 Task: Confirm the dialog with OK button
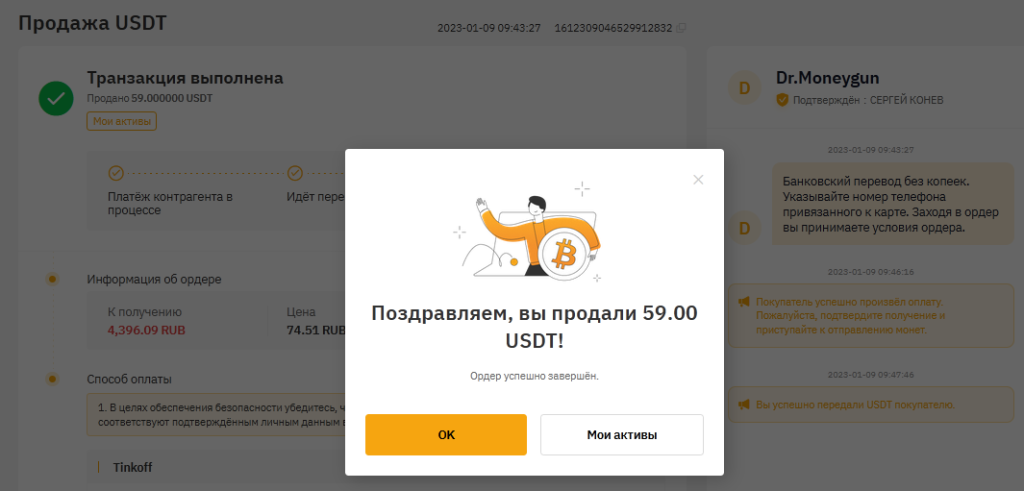point(446,435)
